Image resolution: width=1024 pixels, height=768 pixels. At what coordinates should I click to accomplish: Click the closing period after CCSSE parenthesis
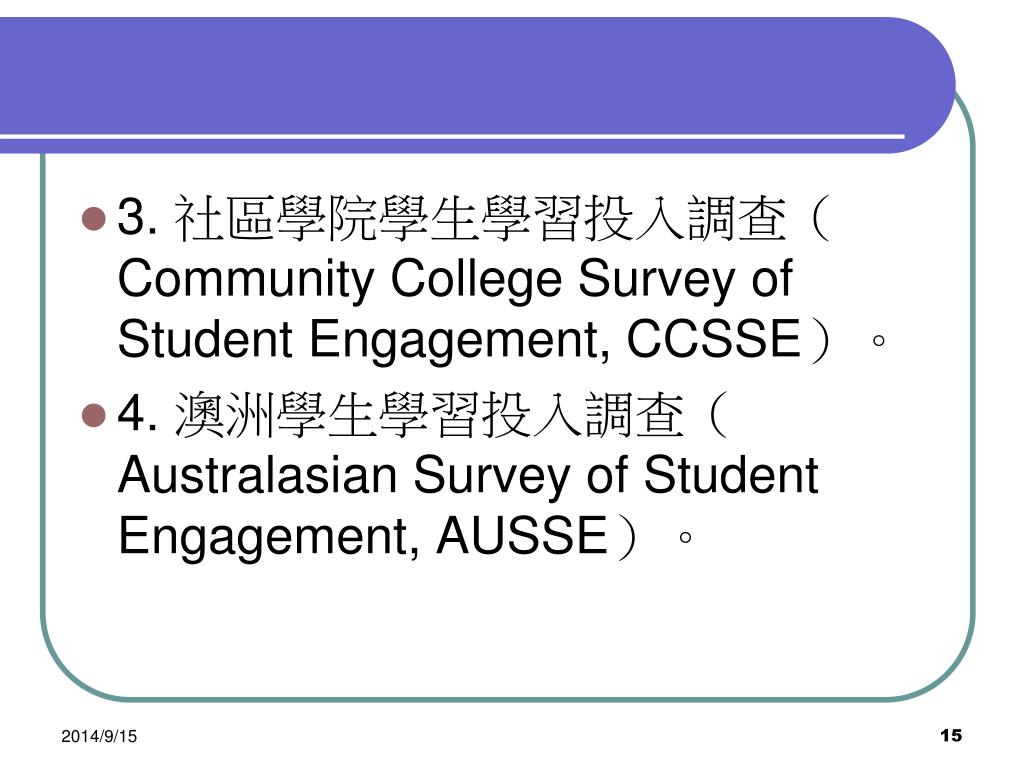tap(879, 340)
